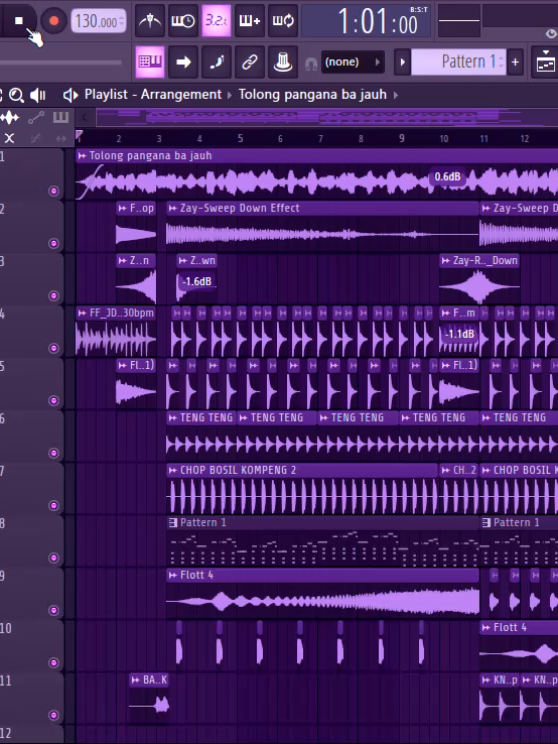Viewport: 558px width, 744px height.
Task: Open Tolong pangana ba jauh breadcrumb item
Action: (312, 94)
